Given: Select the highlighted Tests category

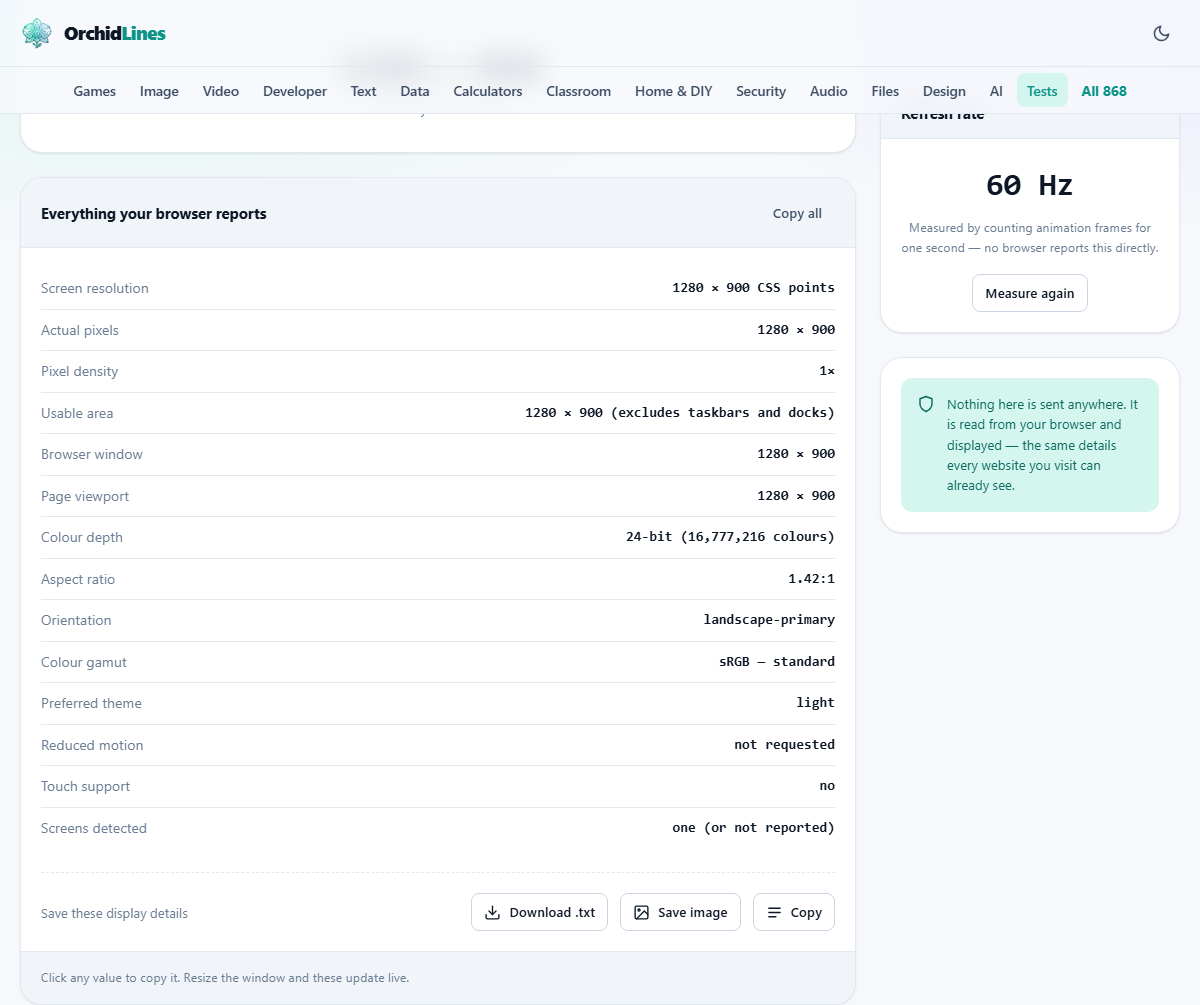Looking at the screenshot, I should click(x=1042, y=91).
